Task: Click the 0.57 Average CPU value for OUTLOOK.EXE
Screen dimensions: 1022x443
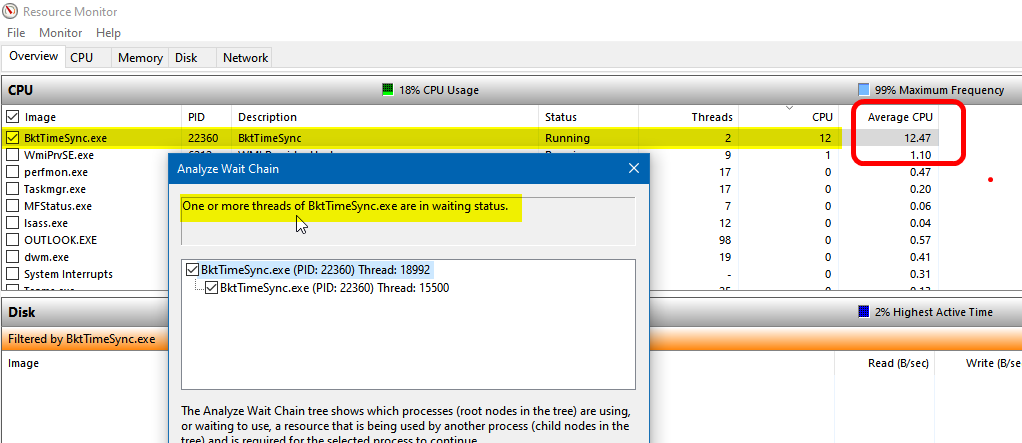Action: pyautogui.click(x=920, y=240)
